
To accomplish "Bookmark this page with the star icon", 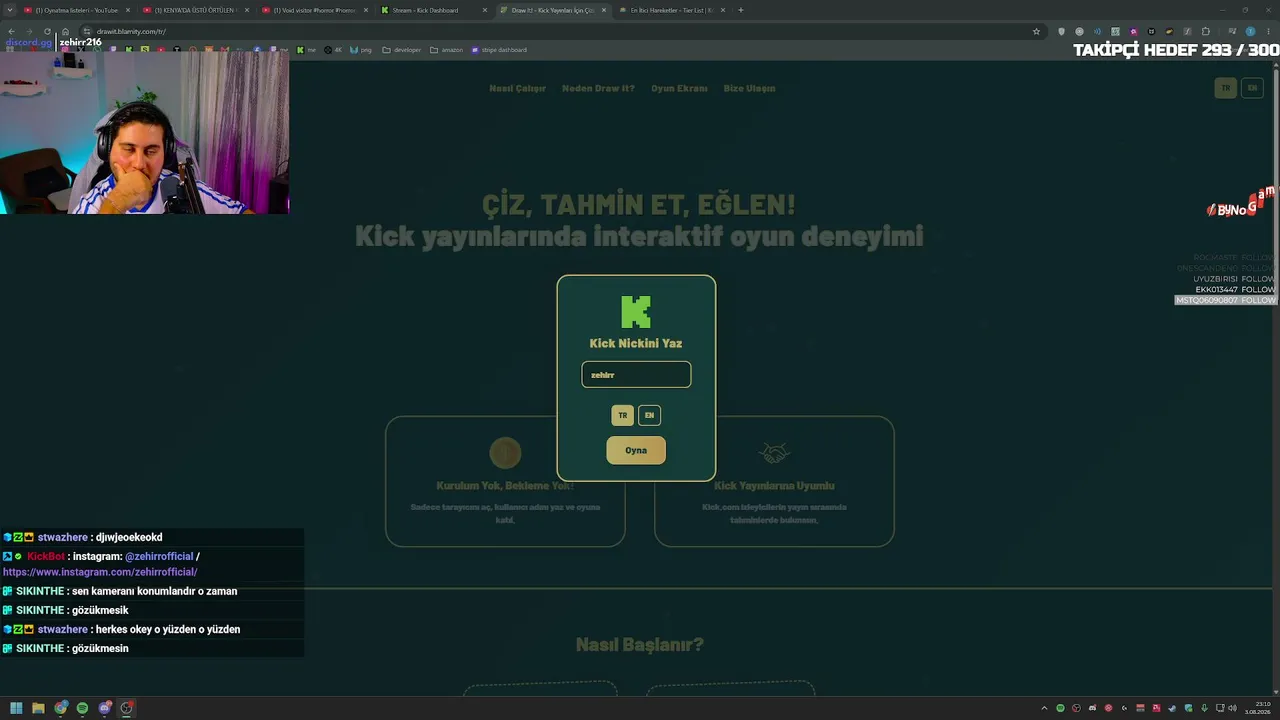I will 1036,31.
